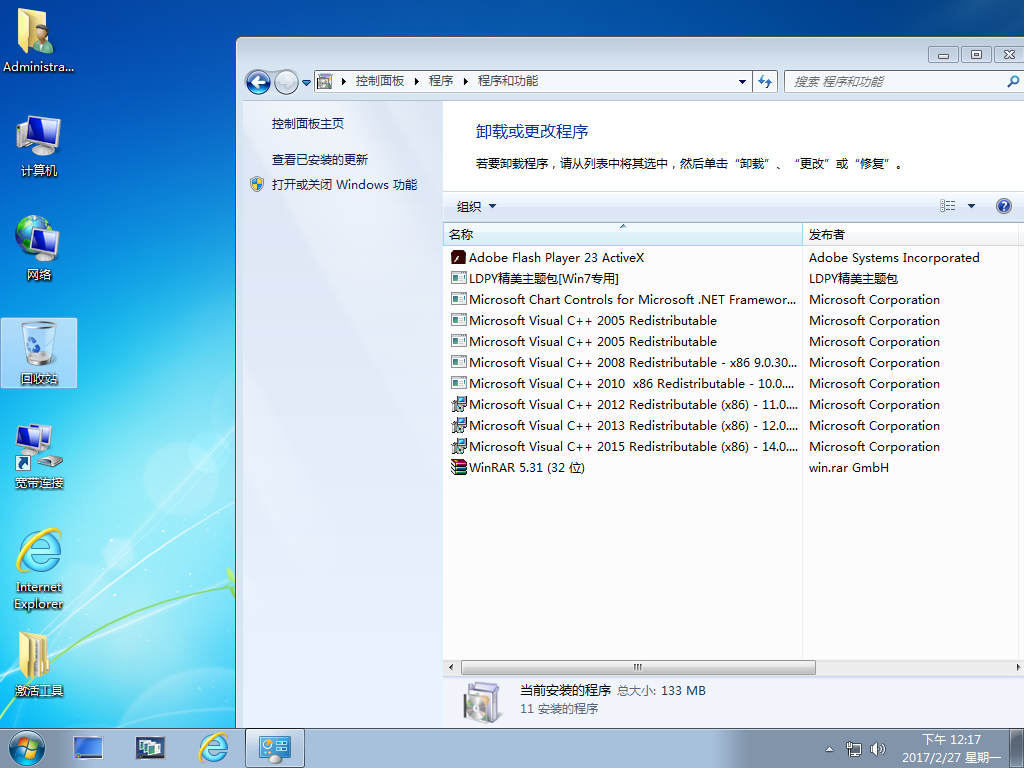Click the Adobe Flash Player icon

point(458,257)
